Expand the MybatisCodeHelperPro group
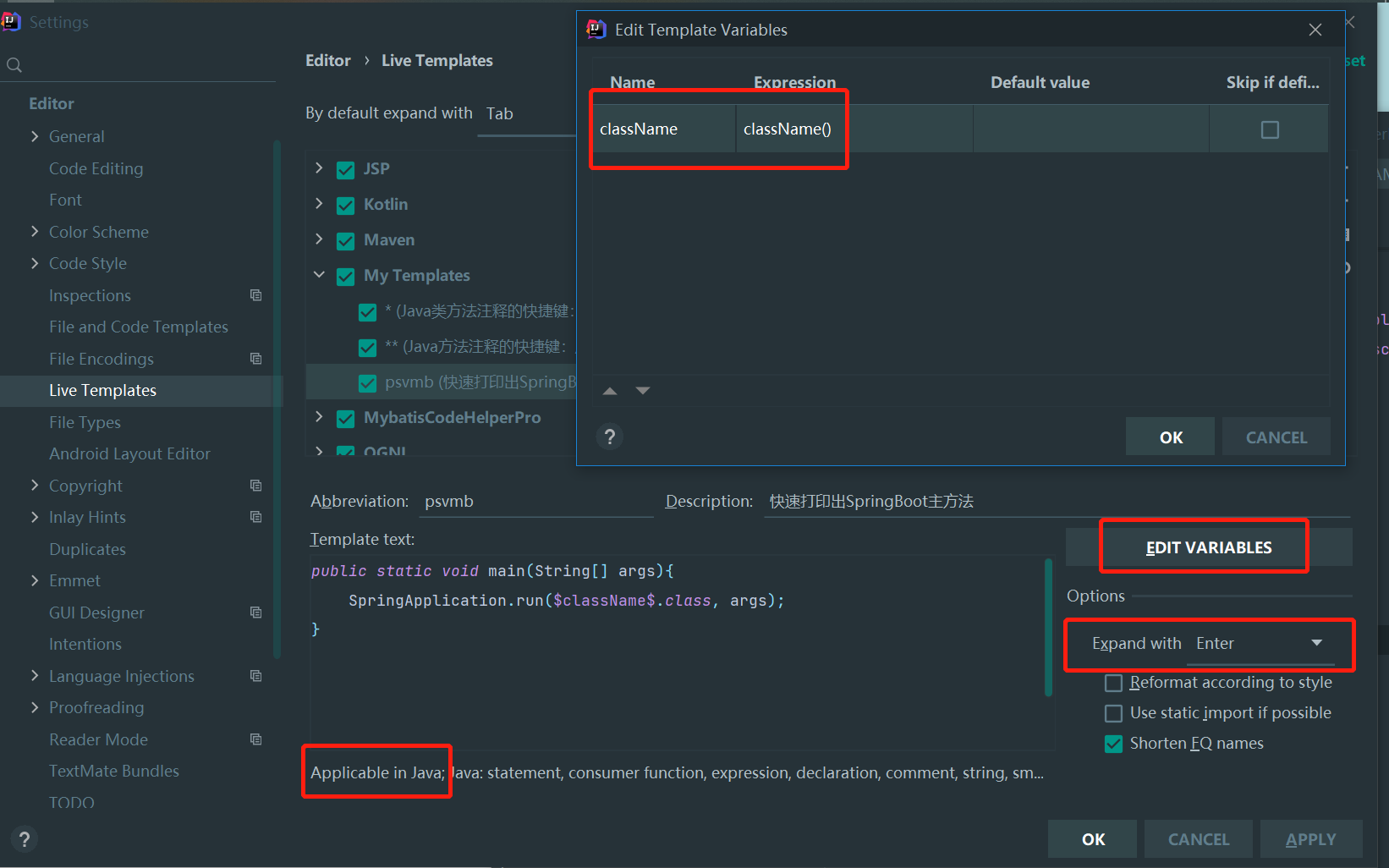Screen dimensions: 1389x868 click(x=319, y=416)
